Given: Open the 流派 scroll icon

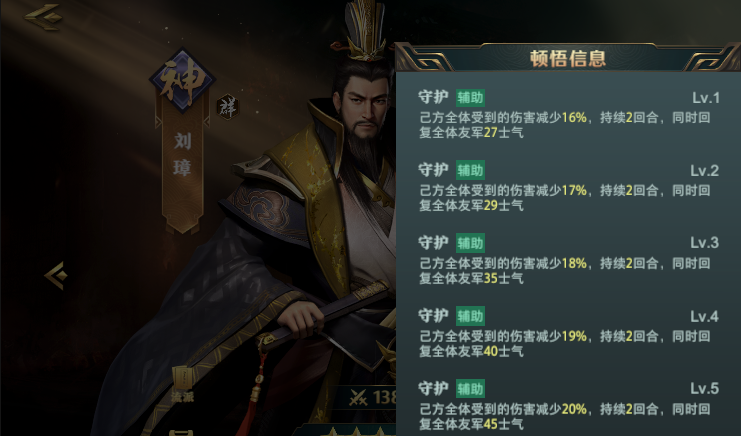Looking at the screenshot, I should tap(182, 384).
